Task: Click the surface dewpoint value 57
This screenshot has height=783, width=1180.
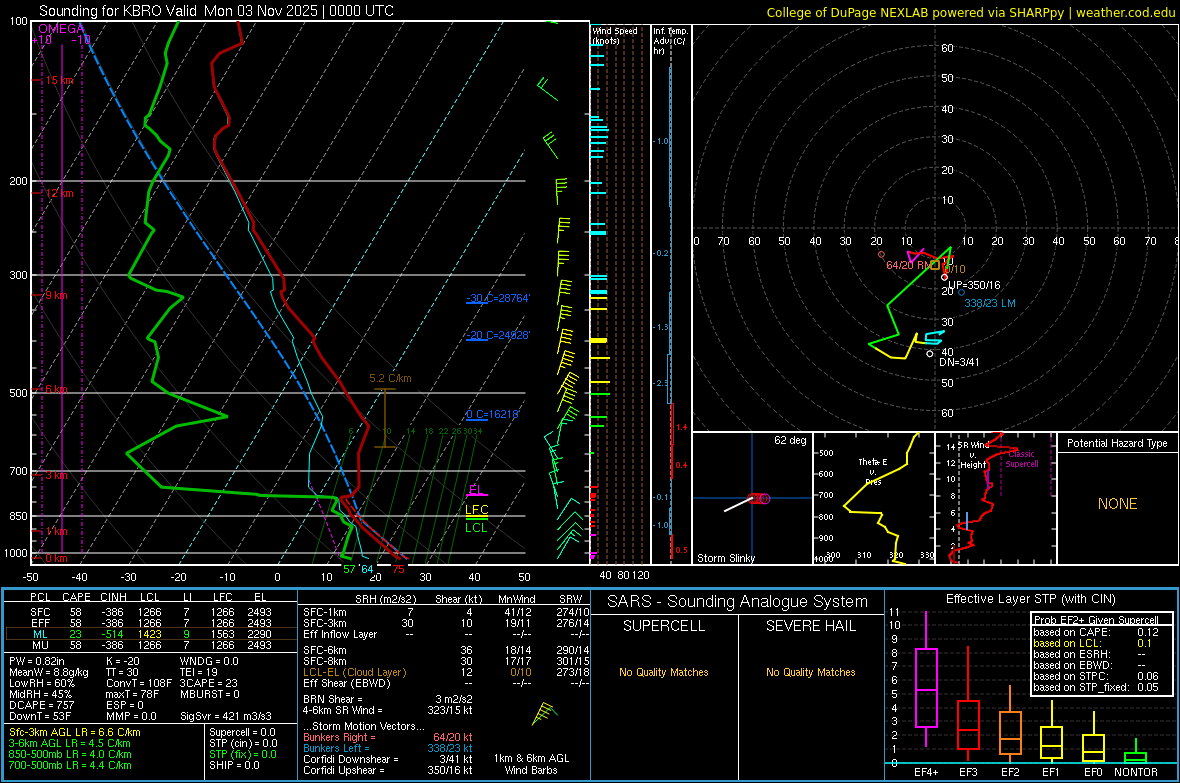Action: (x=349, y=569)
